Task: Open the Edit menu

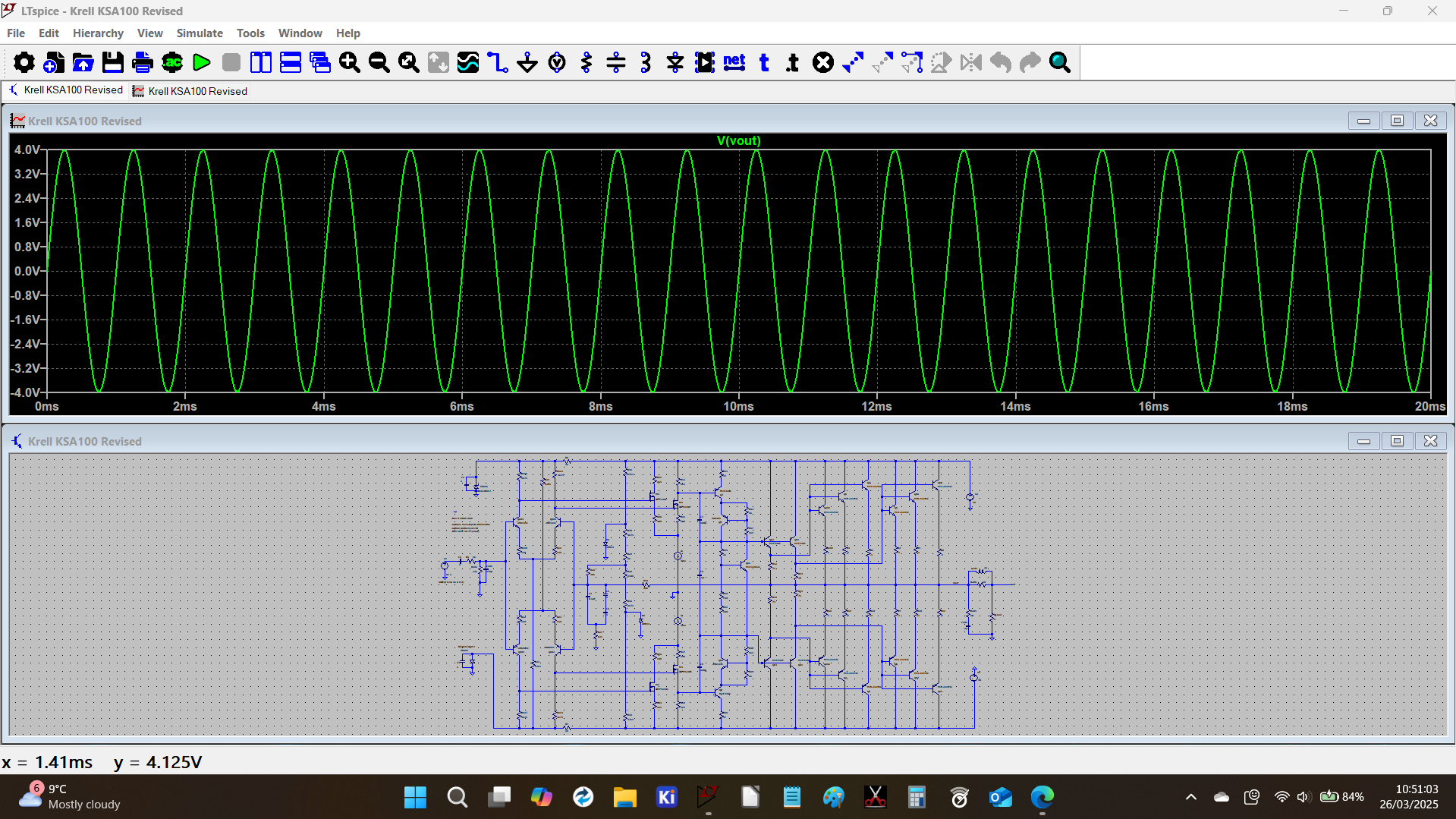Action: [49, 33]
